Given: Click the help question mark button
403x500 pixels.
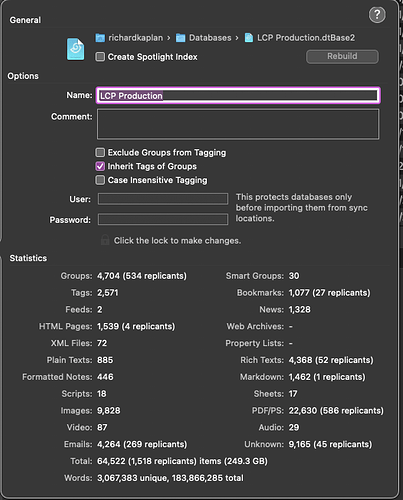Looking at the screenshot, I should click(377, 15).
